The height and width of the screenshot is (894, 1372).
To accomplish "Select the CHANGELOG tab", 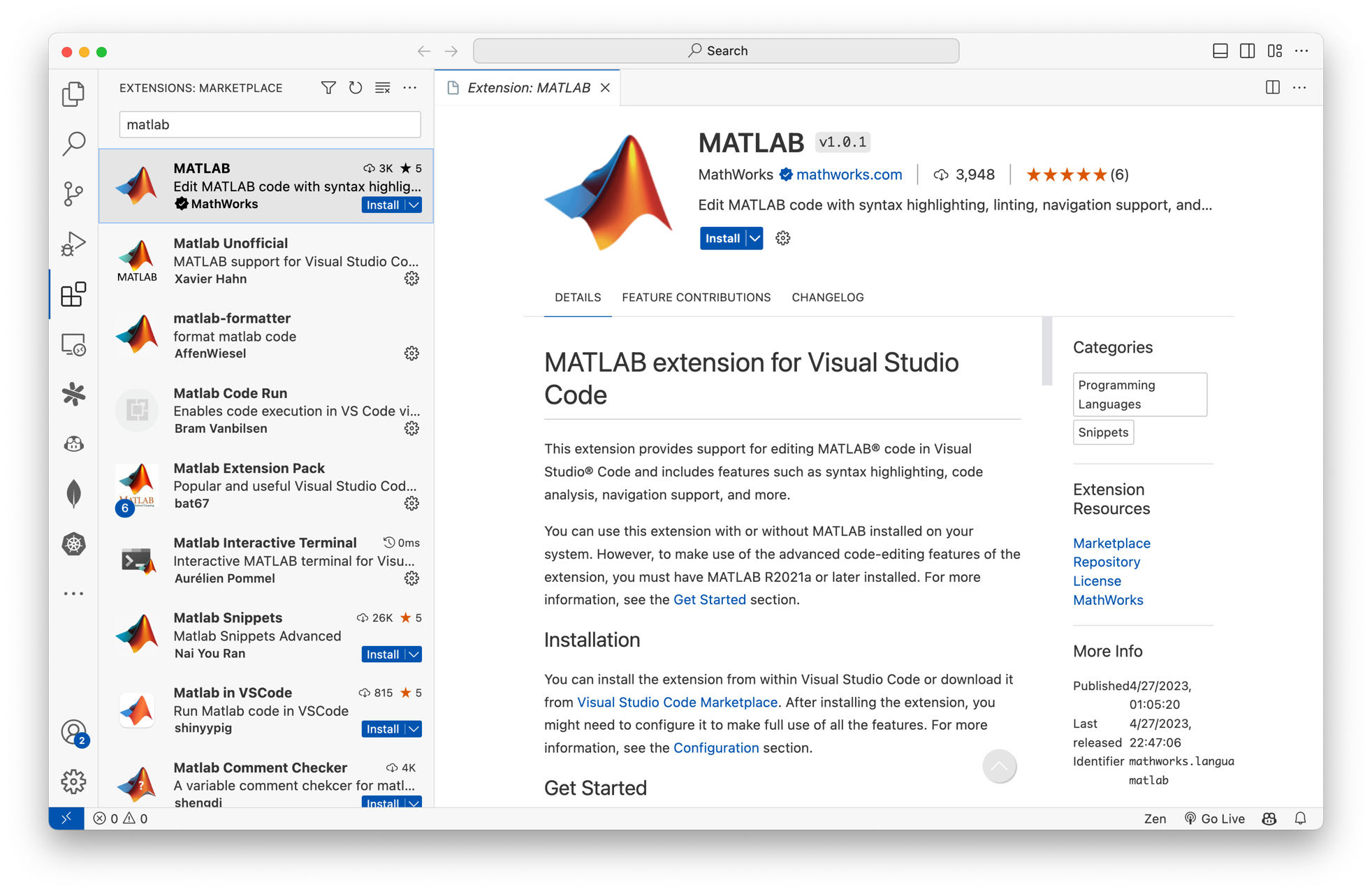I will (x=828, y=296).
